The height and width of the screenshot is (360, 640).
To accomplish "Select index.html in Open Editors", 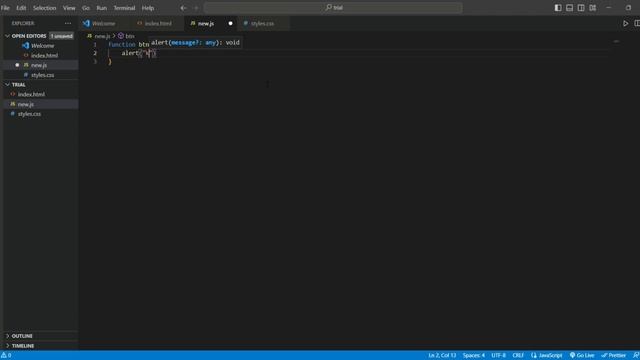I will coord(44,56).
